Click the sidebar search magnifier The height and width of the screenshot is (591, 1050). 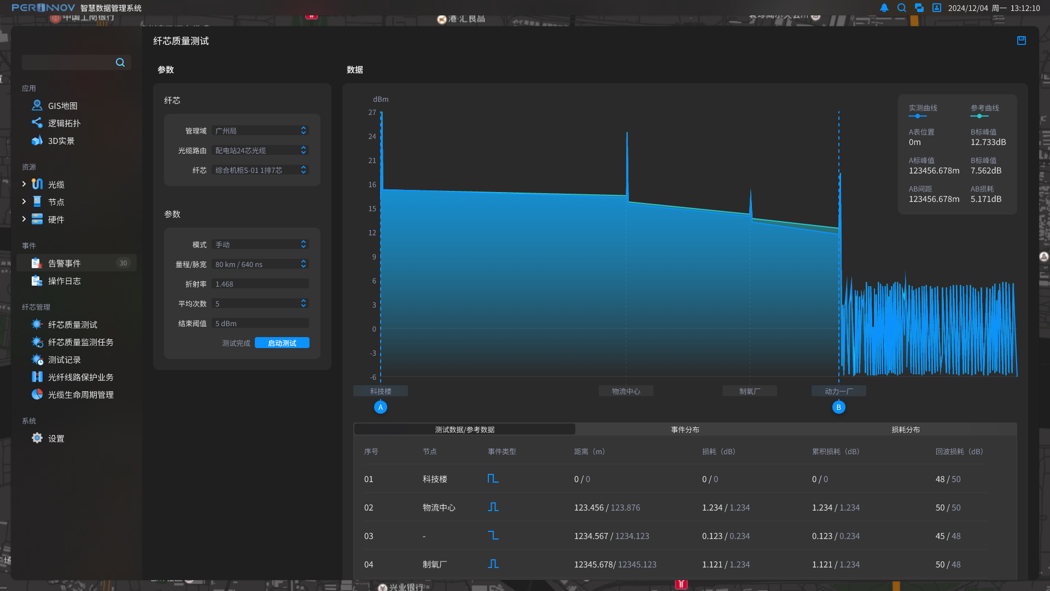click(x=121, y=62)
